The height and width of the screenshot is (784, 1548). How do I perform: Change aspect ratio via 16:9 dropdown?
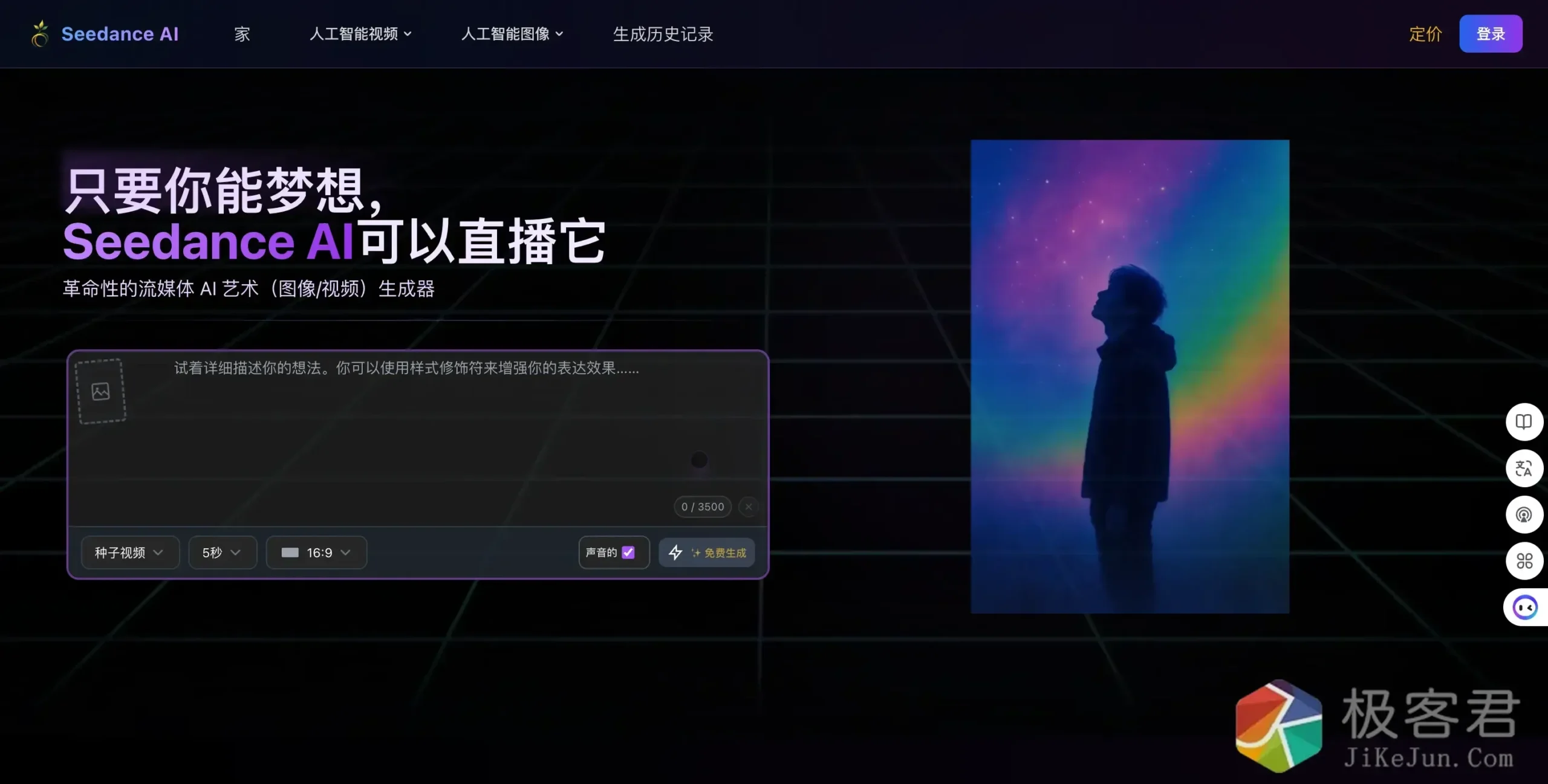click(316, 552)
